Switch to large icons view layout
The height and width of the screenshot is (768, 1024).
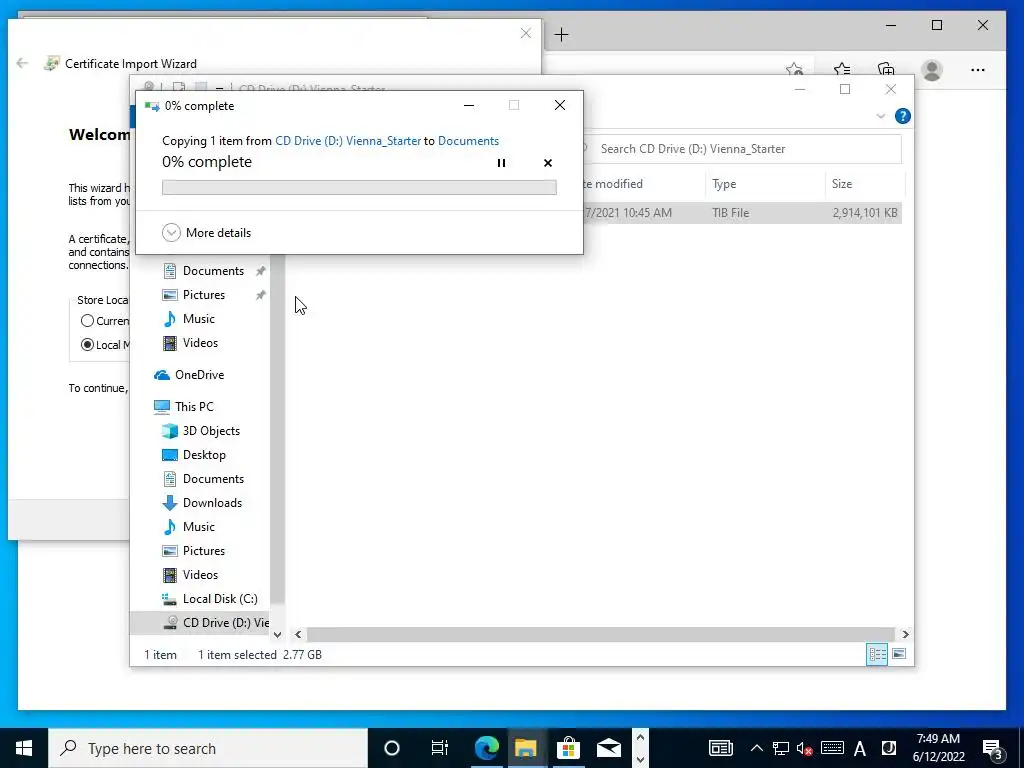899,654
